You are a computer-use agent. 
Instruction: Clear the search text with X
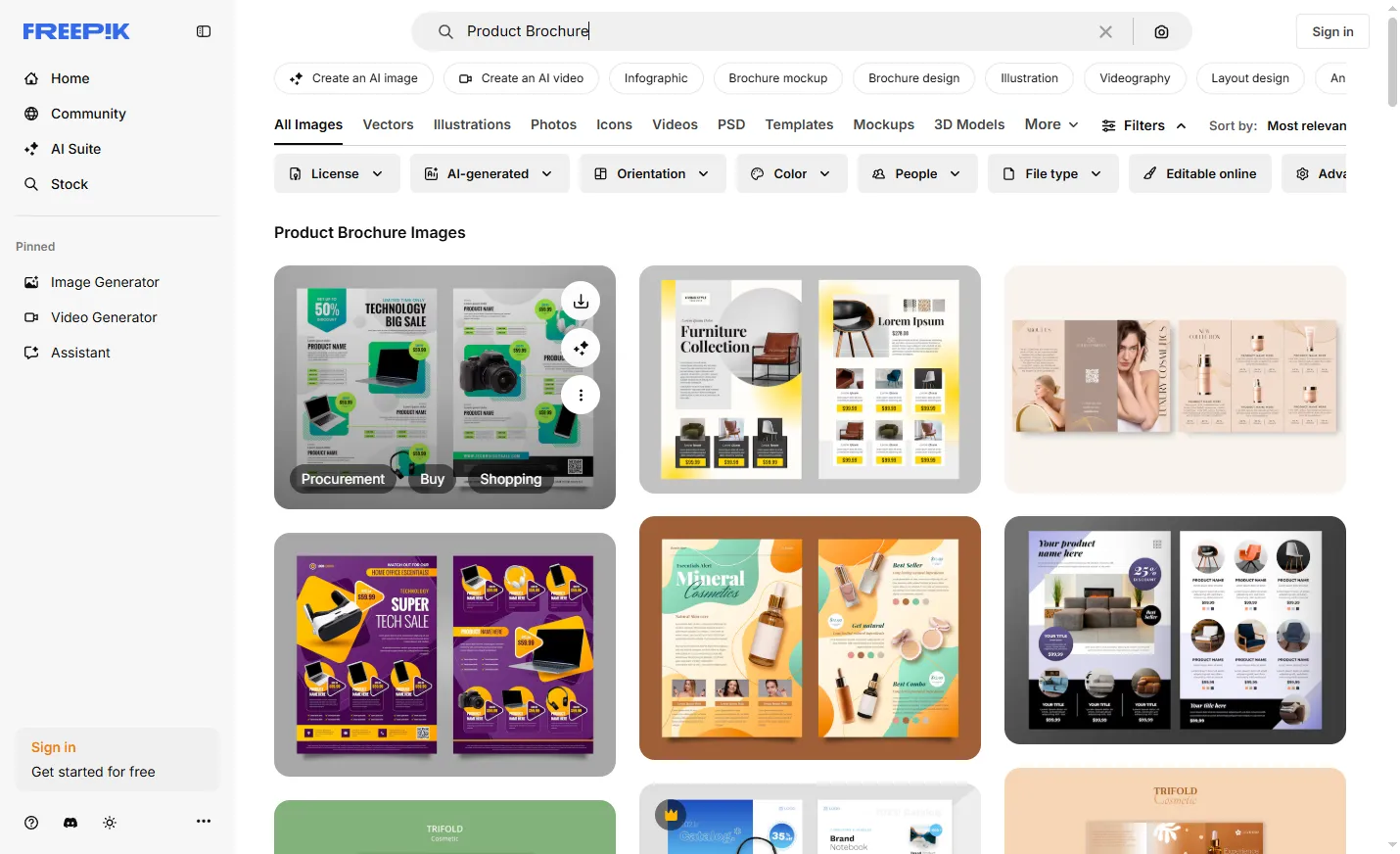tap(1105, 31)
